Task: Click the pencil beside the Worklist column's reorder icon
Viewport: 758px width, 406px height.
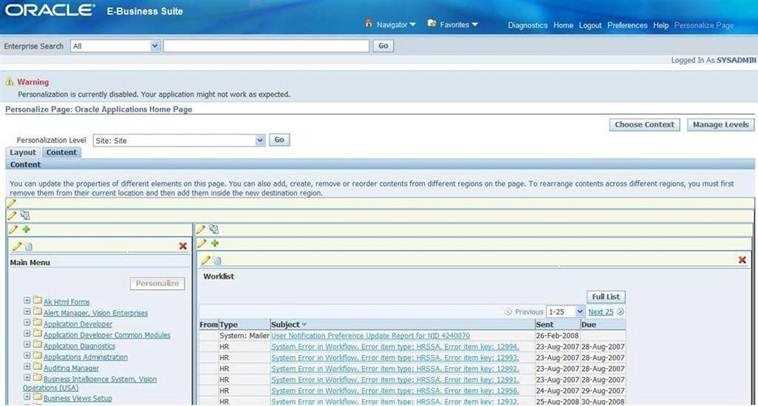Action: coord(201,230)
